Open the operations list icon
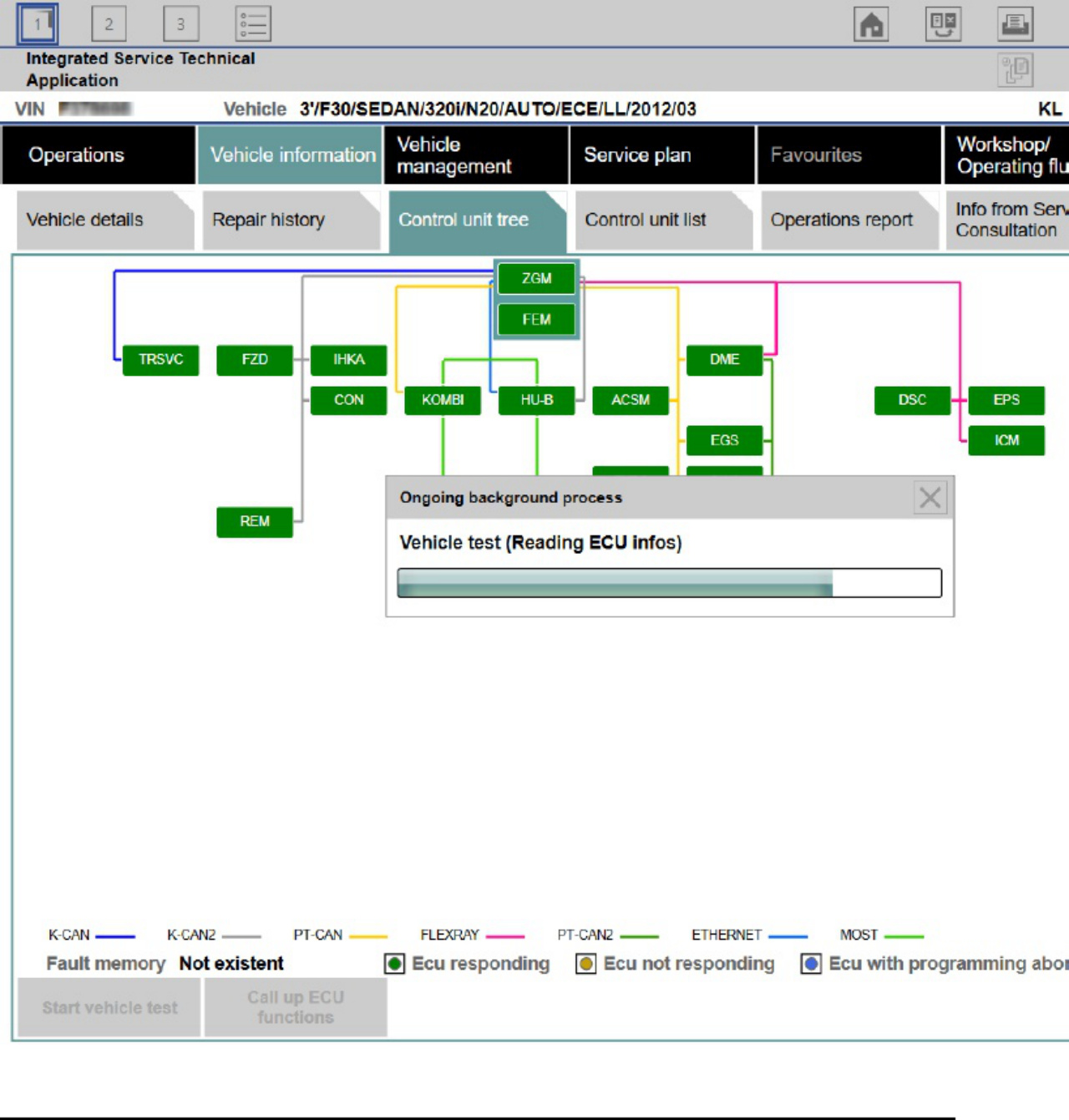Image resolution: width=1069 pixels, height=1120 pixels. point(253,23)
